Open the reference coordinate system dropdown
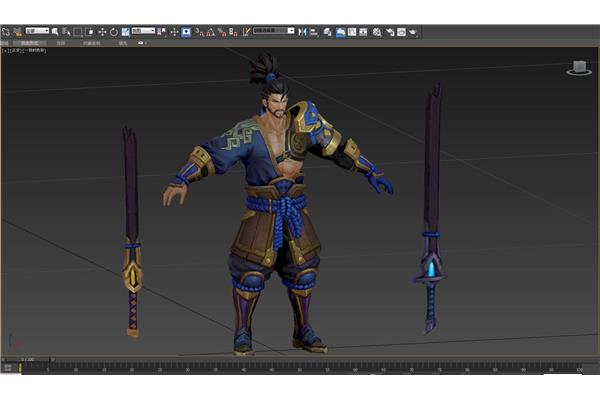Screen dimensions: 600x400 point(143,31)
